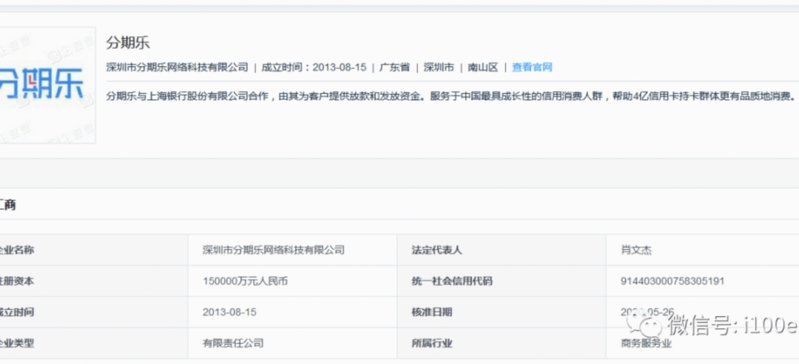Click 深圳市分期乐网络科技有限公司 in the header line
This screenshot has width=799, height=364.
point(177,67)
